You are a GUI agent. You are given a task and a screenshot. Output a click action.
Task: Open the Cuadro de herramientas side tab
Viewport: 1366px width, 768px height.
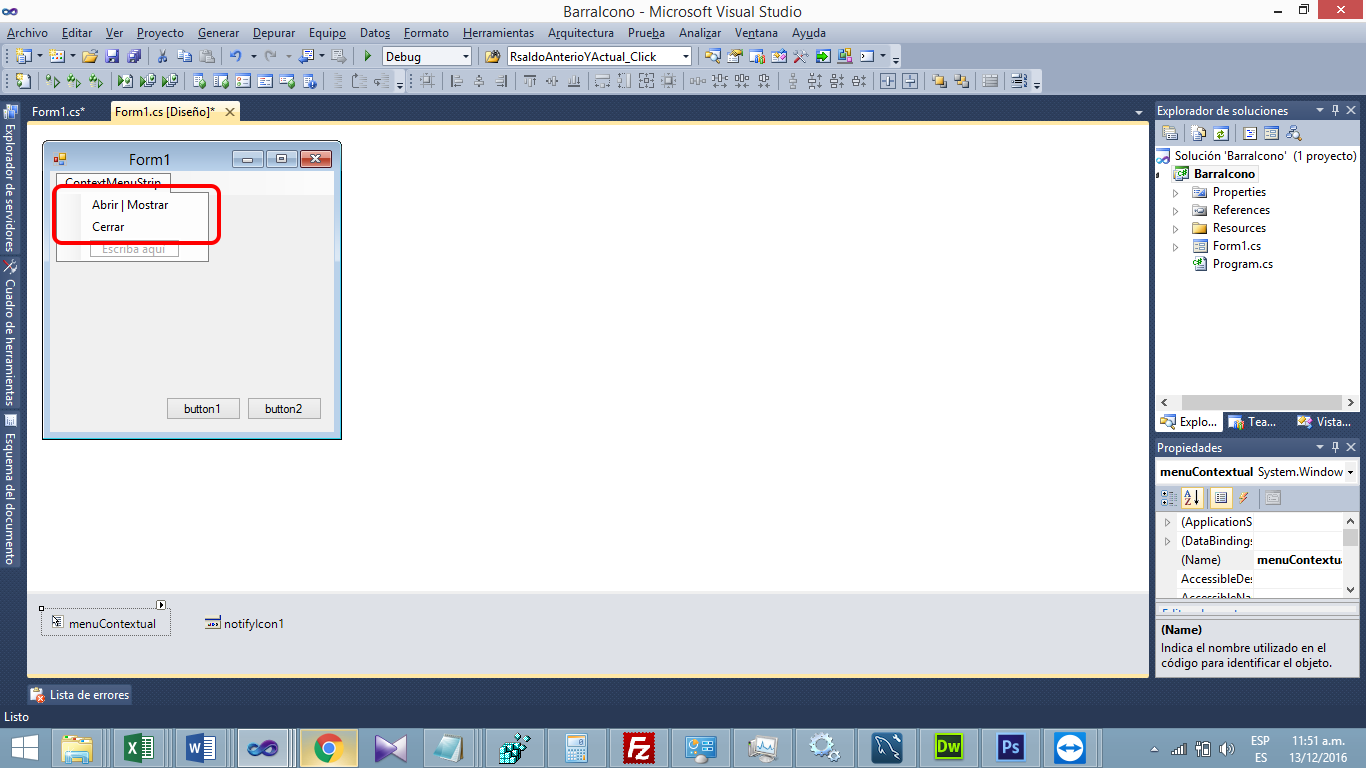click(x=10, y=332)
